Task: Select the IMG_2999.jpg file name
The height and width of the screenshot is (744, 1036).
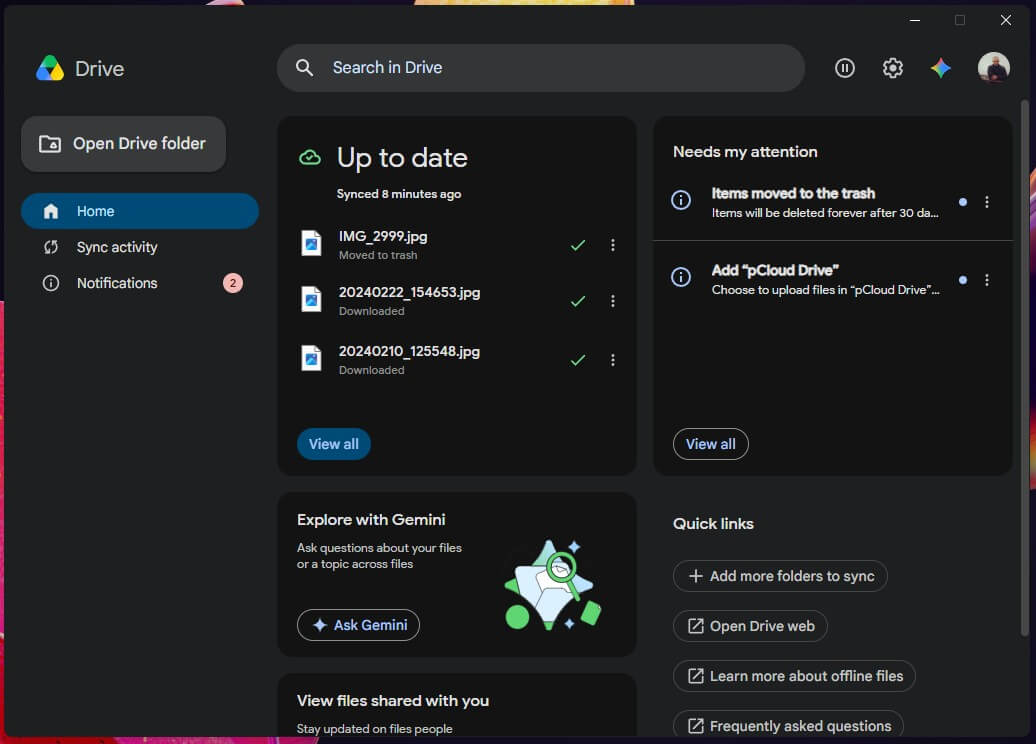Action: pyautogui.click(x=383, y=236)
